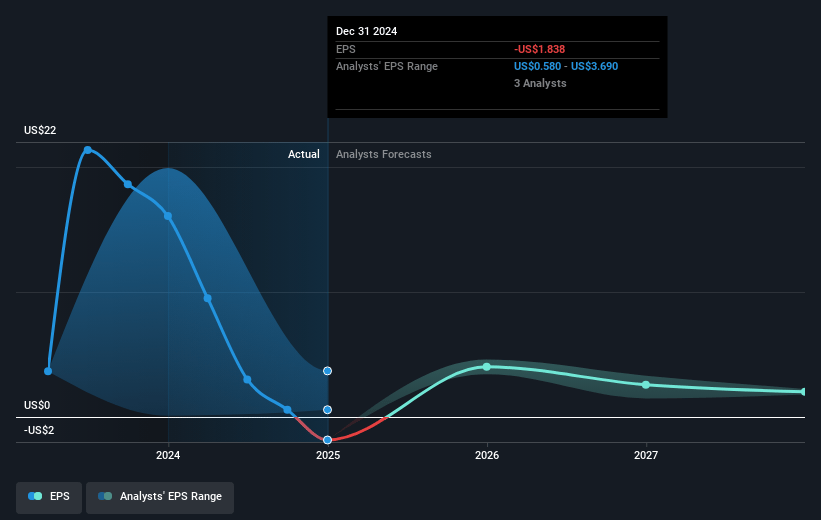Click the EPS data point at start of 2024
Image resolution: width=821 pixels, height=520 pixels.
168,216
